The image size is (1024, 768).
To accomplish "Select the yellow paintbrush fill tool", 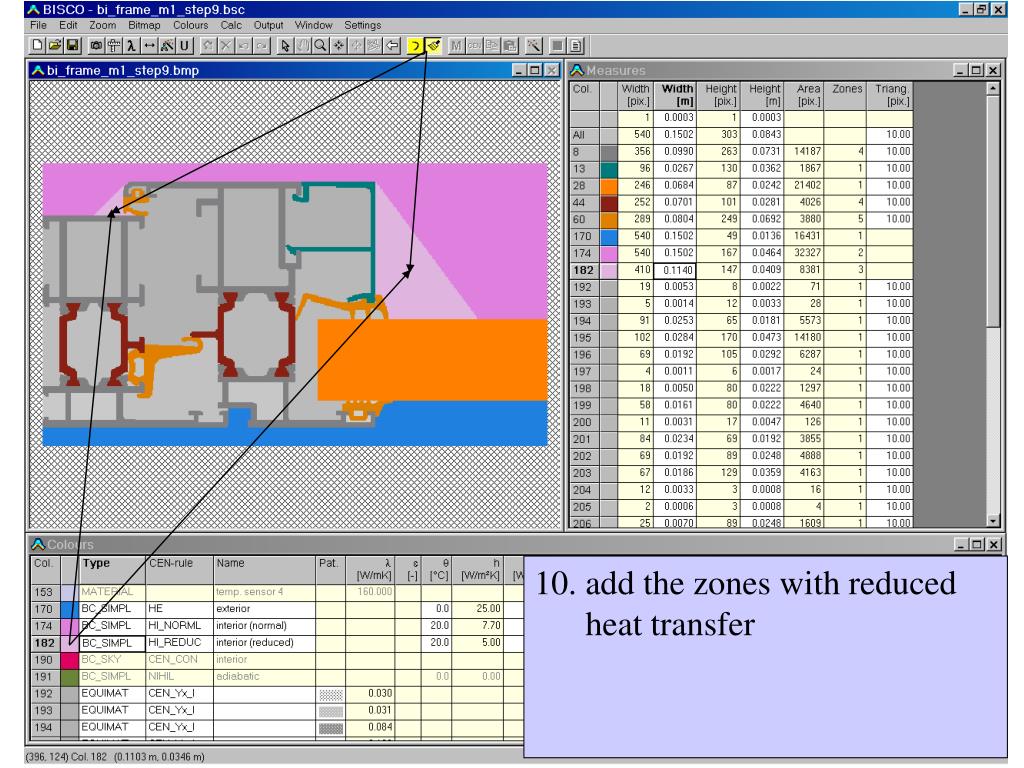I will 433,46.
